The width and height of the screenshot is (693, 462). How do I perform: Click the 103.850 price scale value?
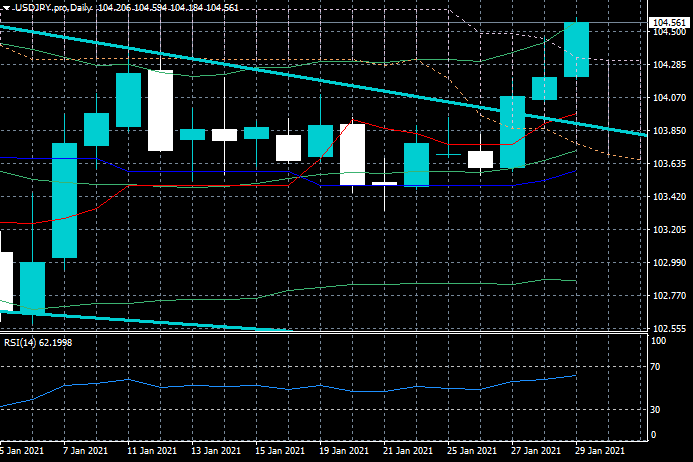(x=669, y=131)
